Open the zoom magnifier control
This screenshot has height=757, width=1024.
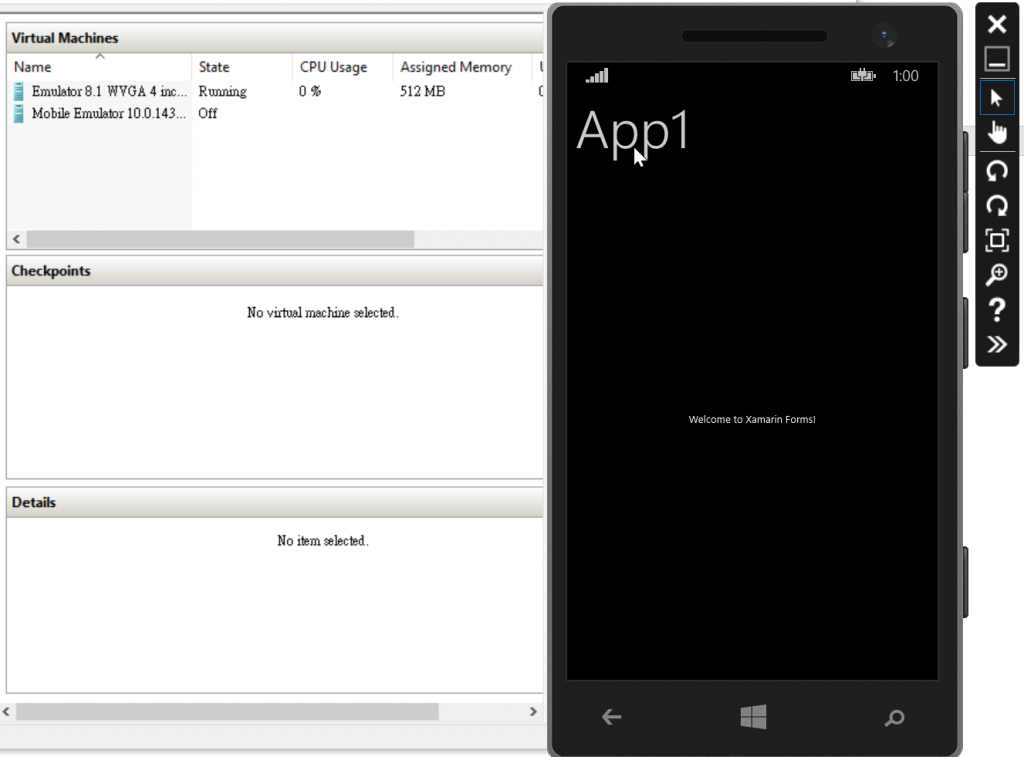pos(997,275)
